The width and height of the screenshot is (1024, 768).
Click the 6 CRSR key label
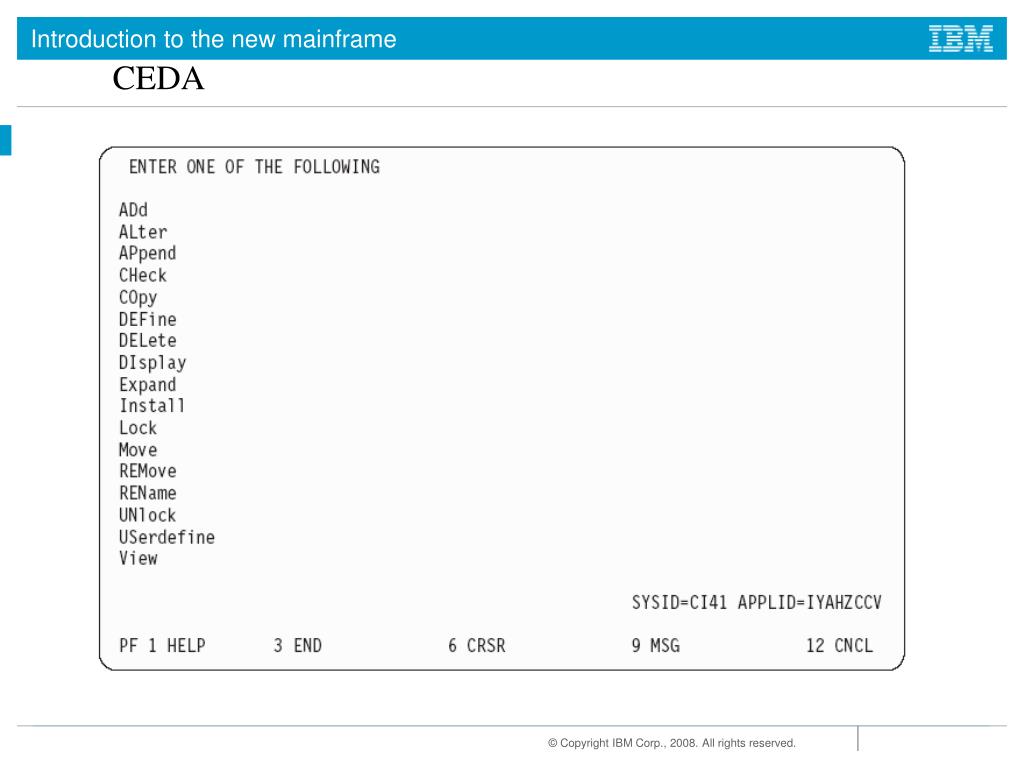(476, 646)
